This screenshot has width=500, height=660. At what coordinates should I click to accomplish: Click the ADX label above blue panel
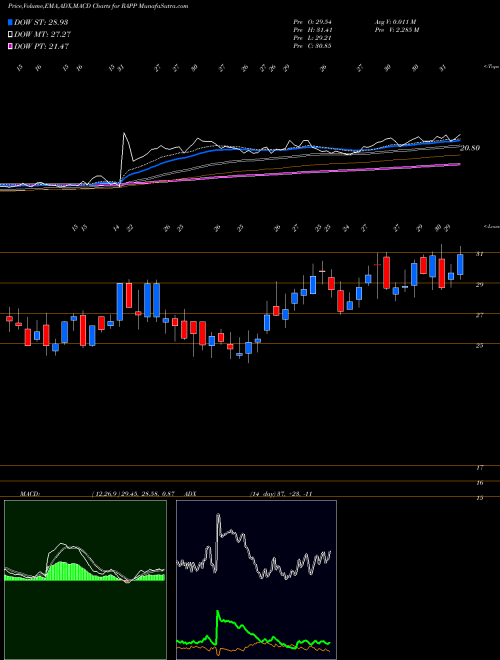pos(191,494)
